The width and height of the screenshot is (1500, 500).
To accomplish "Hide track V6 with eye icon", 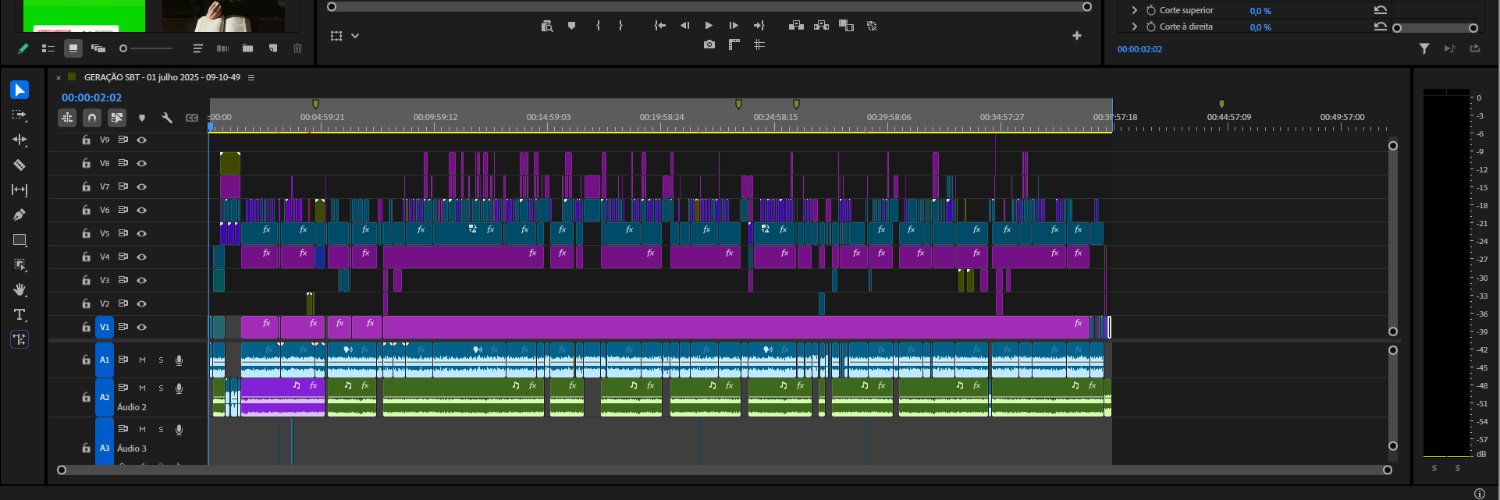I will click(142, 210).
